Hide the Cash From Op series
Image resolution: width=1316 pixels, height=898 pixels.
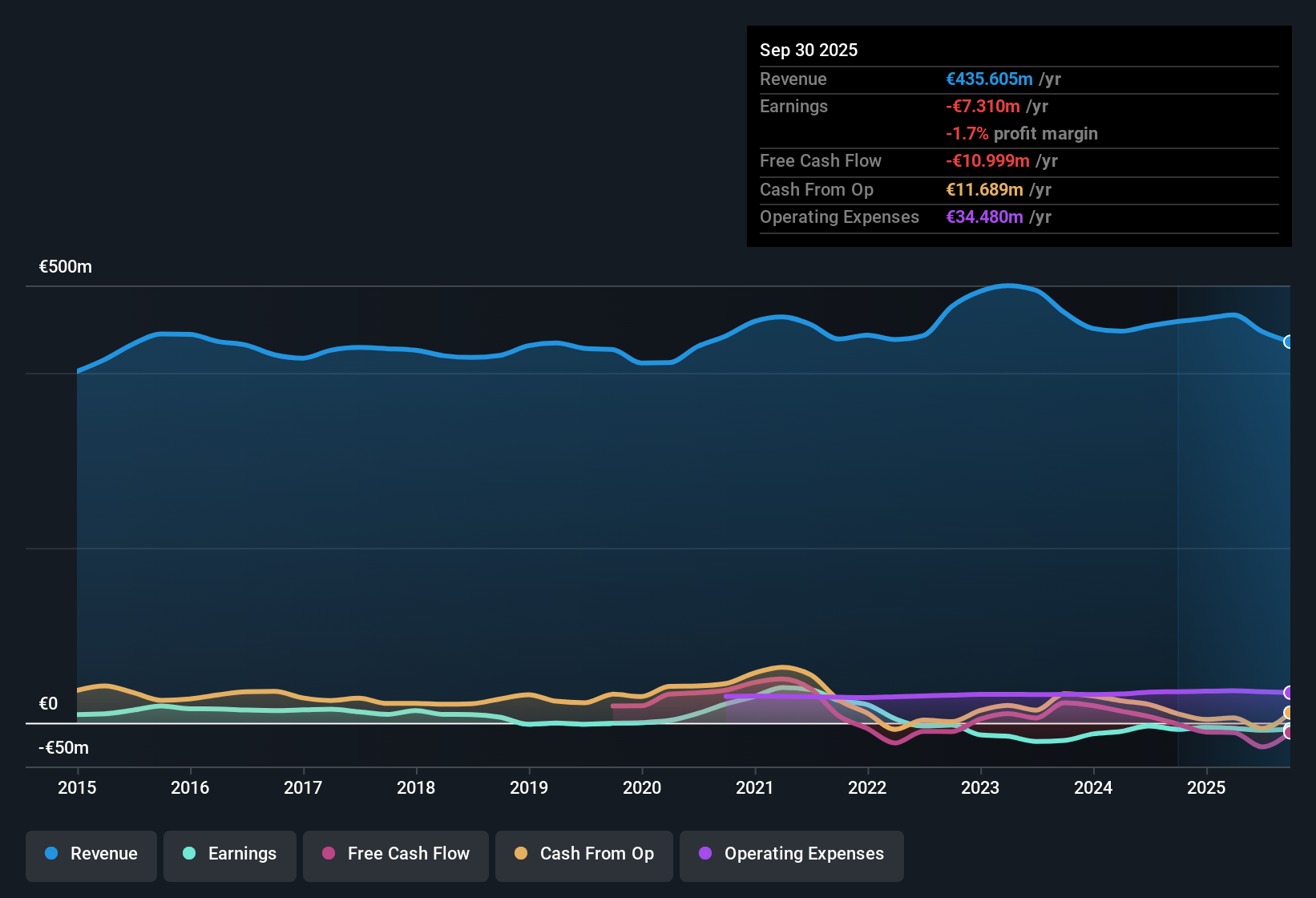(584, 854)
